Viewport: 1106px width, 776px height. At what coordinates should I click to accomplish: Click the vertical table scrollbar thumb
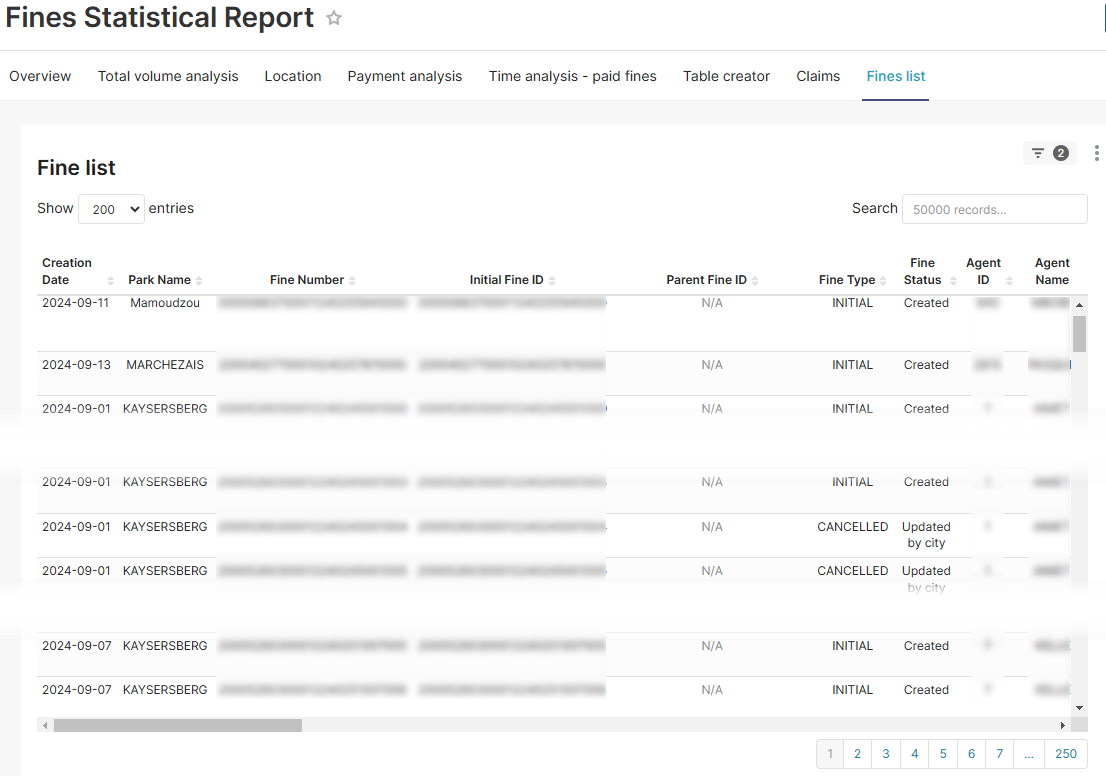click(1079, 333)
